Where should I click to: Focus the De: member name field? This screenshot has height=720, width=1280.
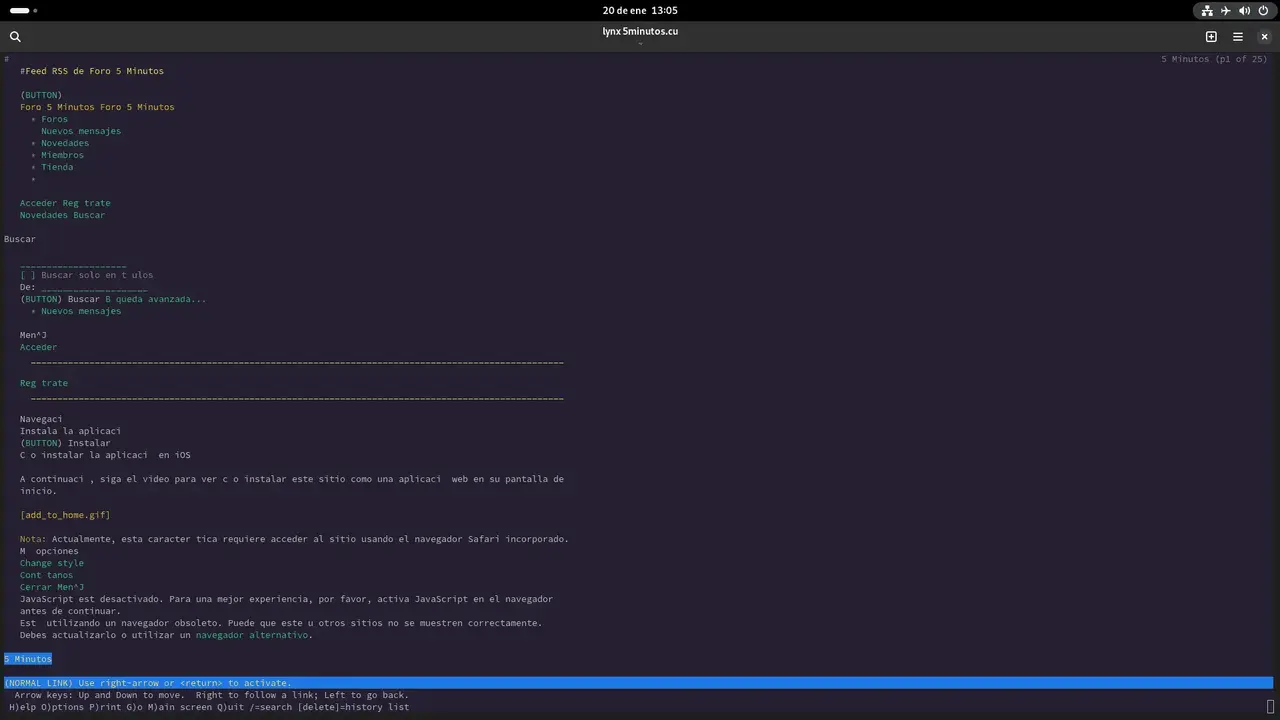coord(94,287)
